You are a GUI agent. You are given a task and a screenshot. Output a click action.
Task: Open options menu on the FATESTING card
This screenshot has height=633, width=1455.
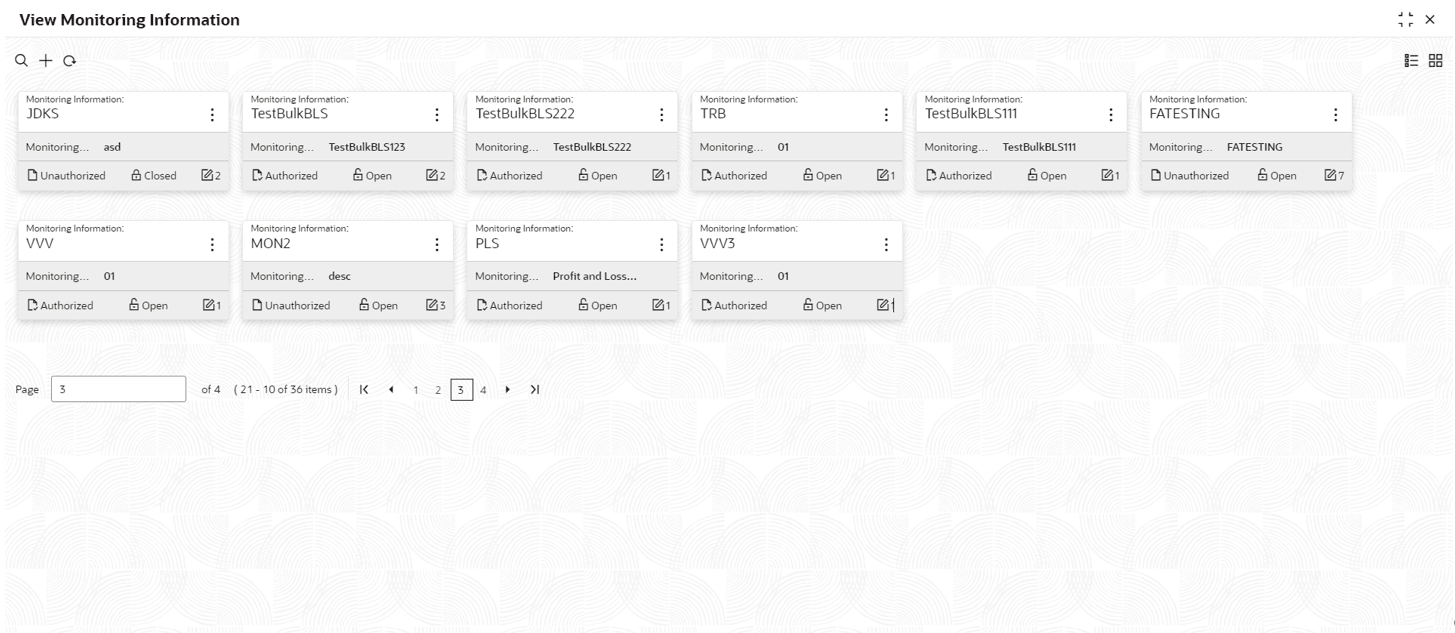[x=1335, y=114]
